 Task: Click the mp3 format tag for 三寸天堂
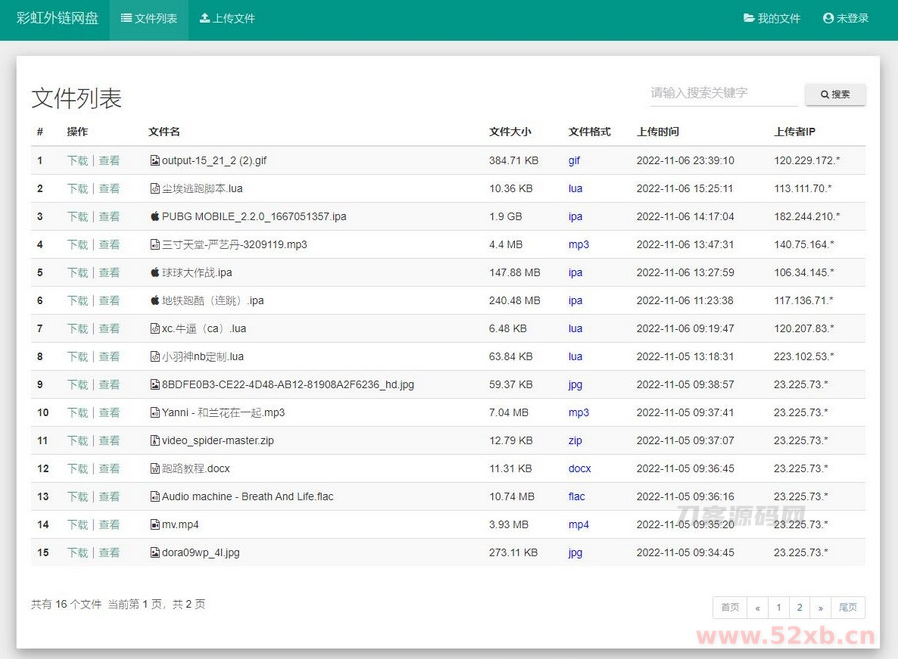578,244
